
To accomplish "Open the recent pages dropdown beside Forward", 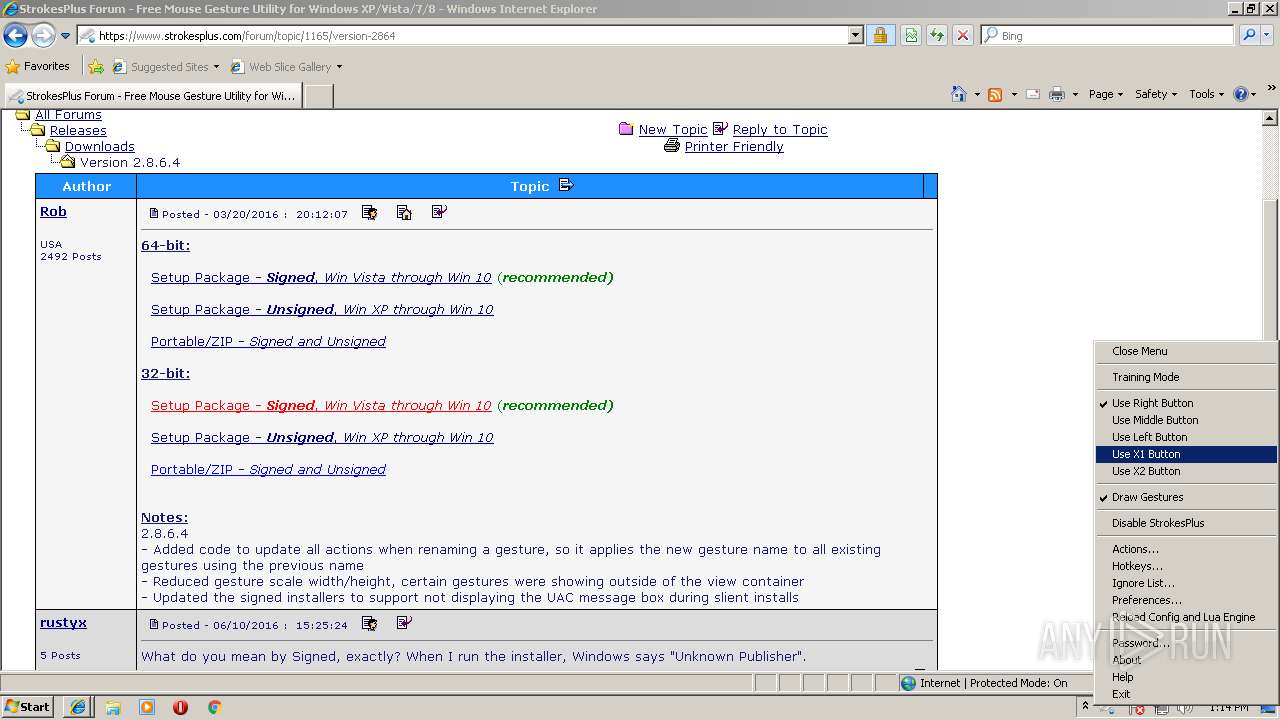I will pyautogui.click(x=66, y=36).
